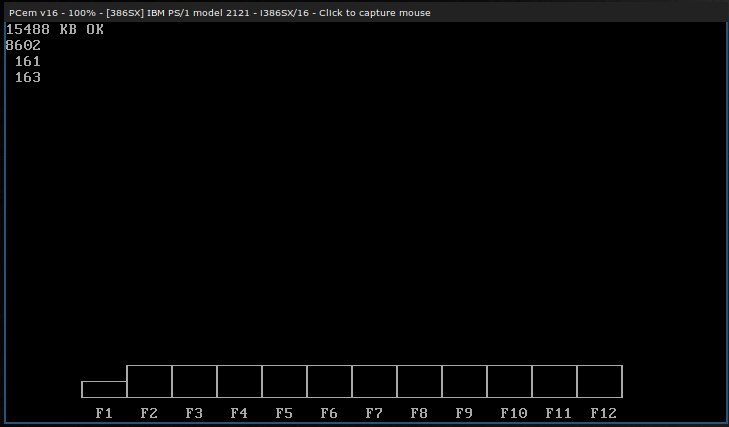Click the F11 key box
The width and height of the screenshot is (729, 427).
(x=555, y=381)
